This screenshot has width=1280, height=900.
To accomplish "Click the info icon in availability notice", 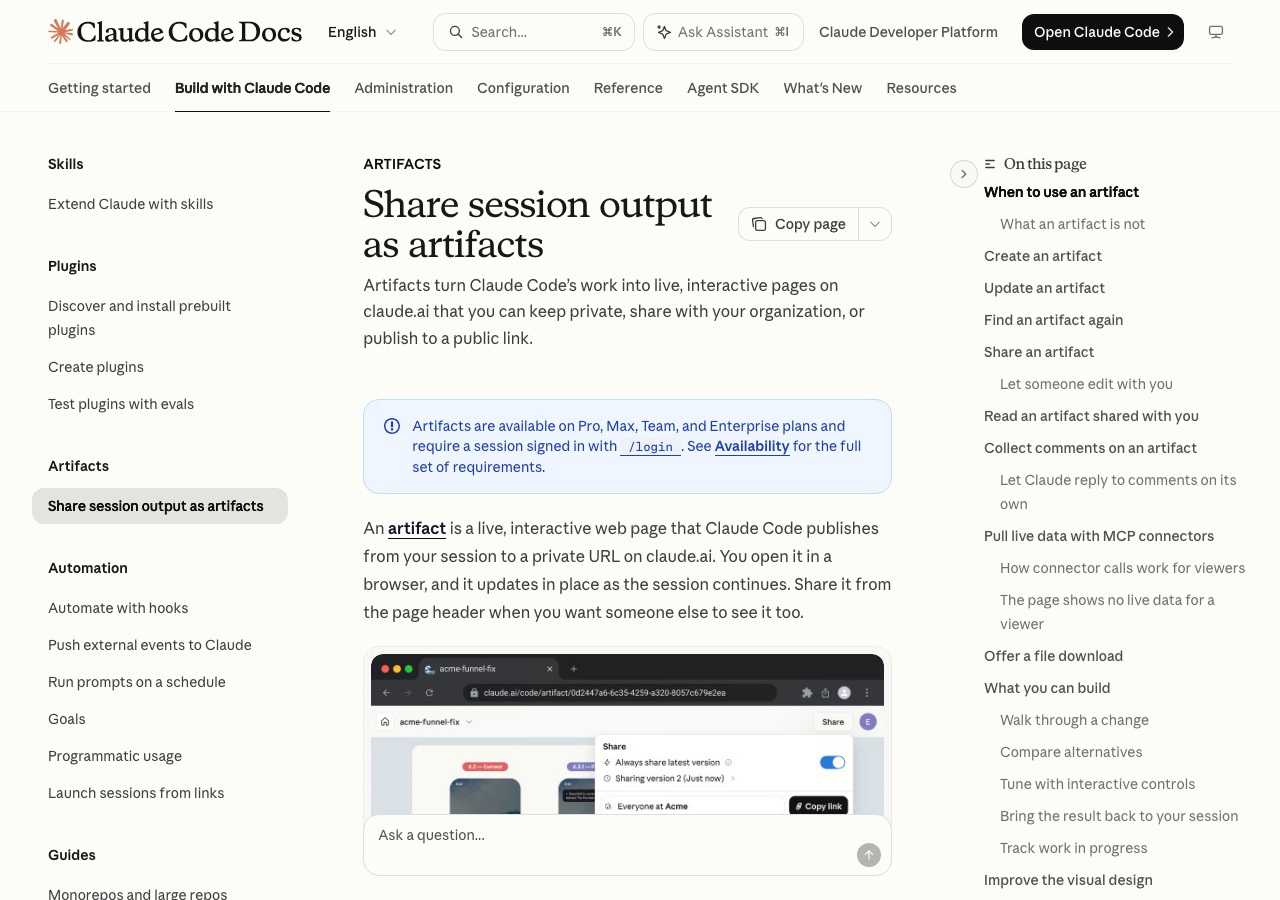I will [392, 426].
